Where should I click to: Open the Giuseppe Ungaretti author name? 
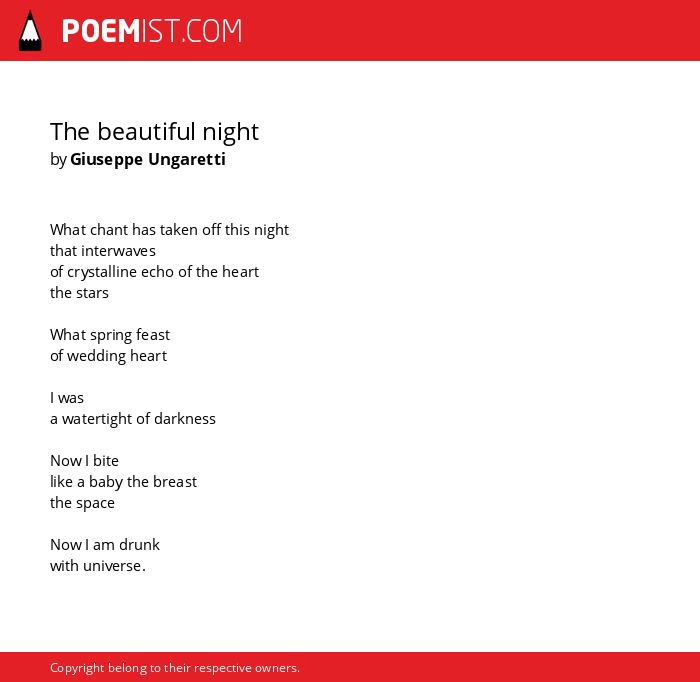(x=148, y=159)
